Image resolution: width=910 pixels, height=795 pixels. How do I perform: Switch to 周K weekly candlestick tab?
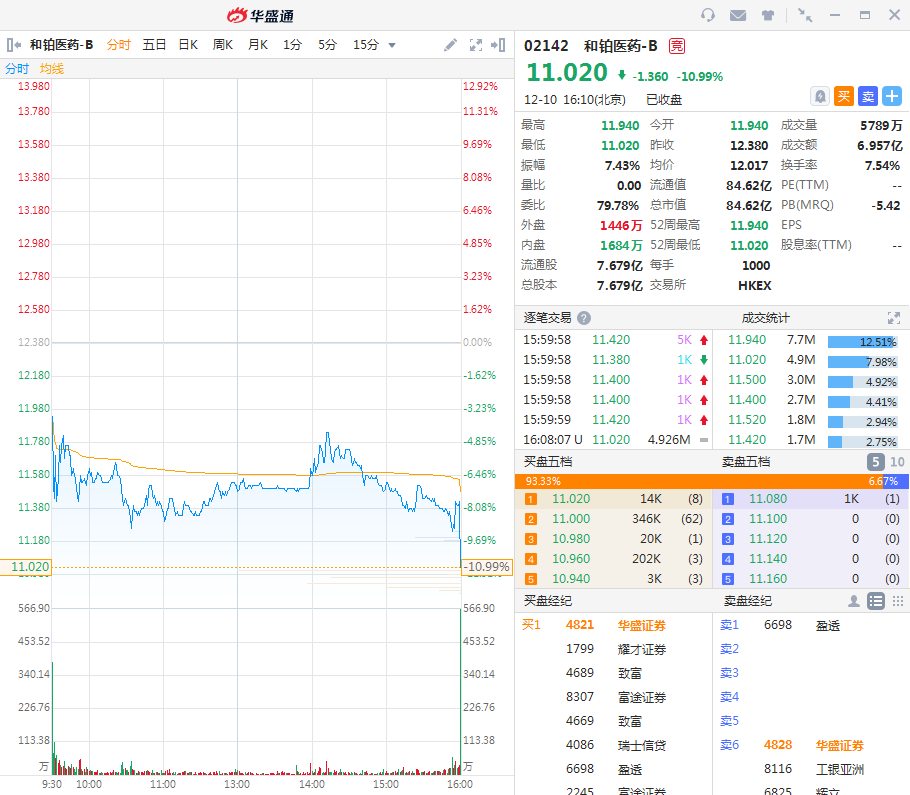pos(223,45)
